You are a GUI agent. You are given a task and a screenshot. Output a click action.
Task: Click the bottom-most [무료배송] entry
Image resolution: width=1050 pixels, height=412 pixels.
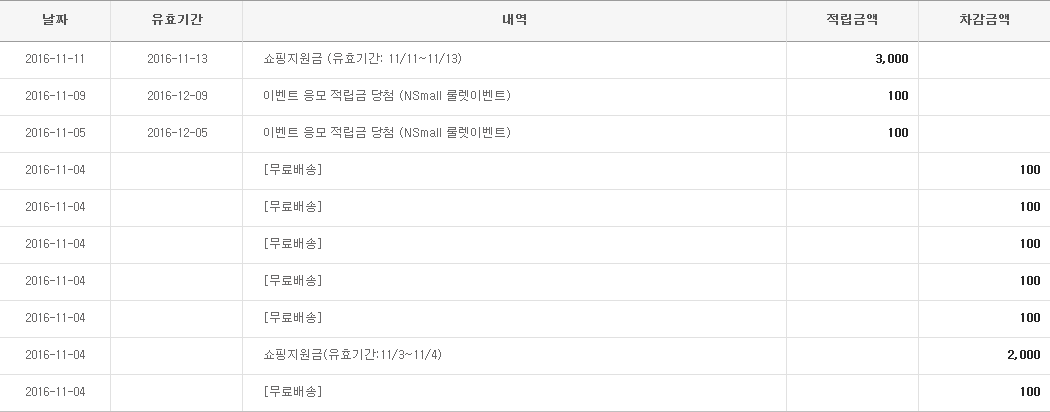(x=292, y=392)
